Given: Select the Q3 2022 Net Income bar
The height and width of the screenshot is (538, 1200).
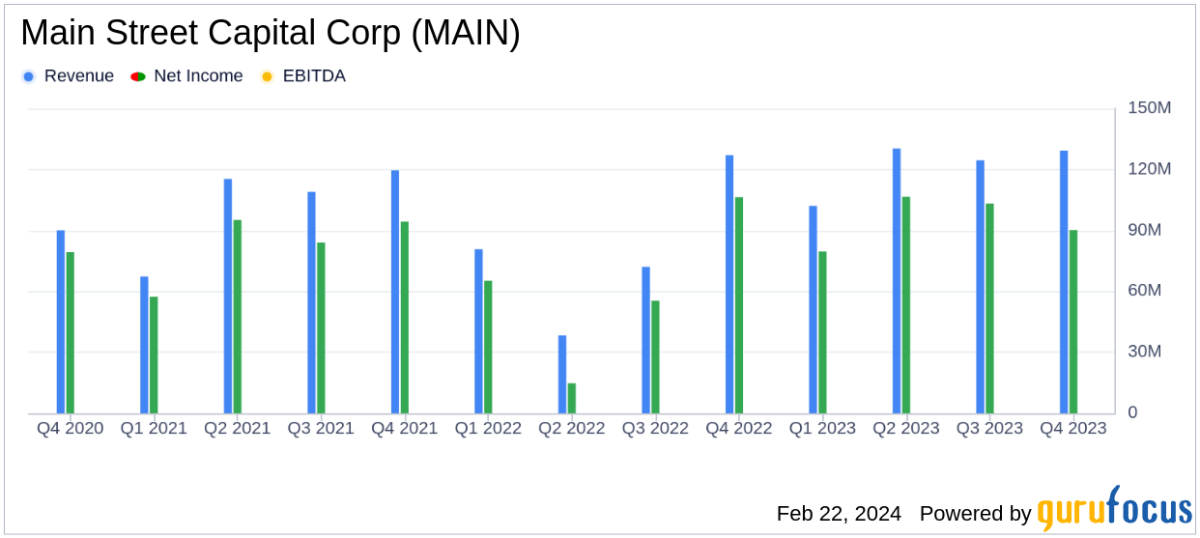Looking at the screenshot, I should (x=655, y=357).
